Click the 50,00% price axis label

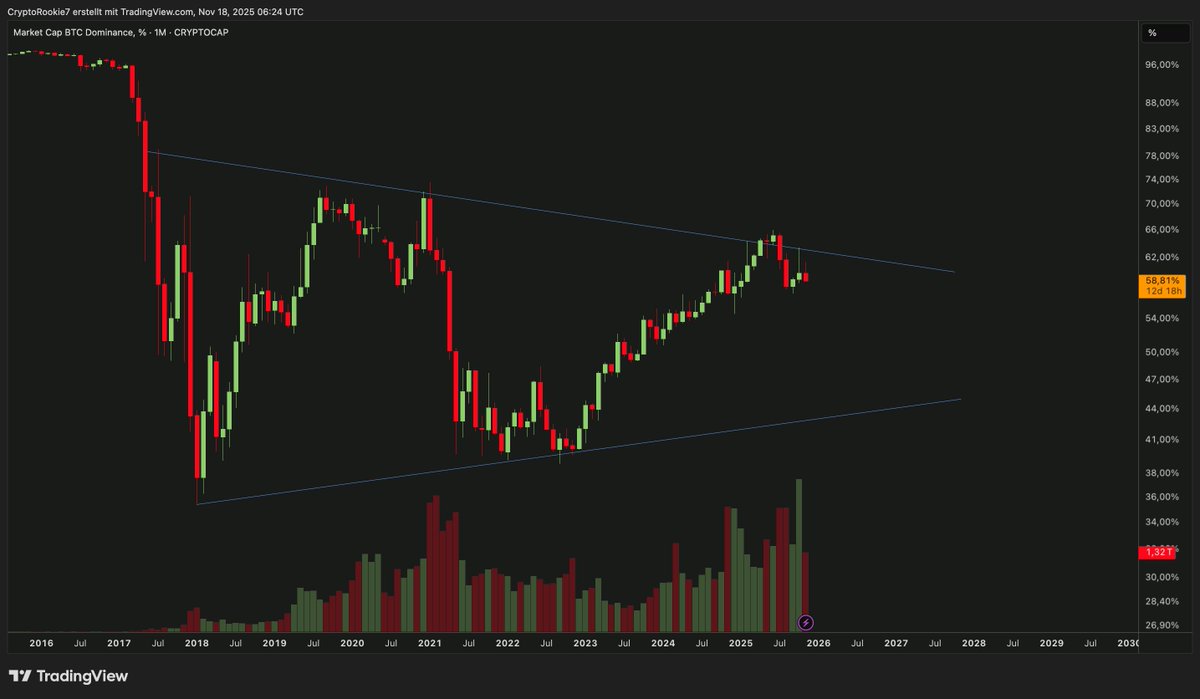[x=1163, y=353]
